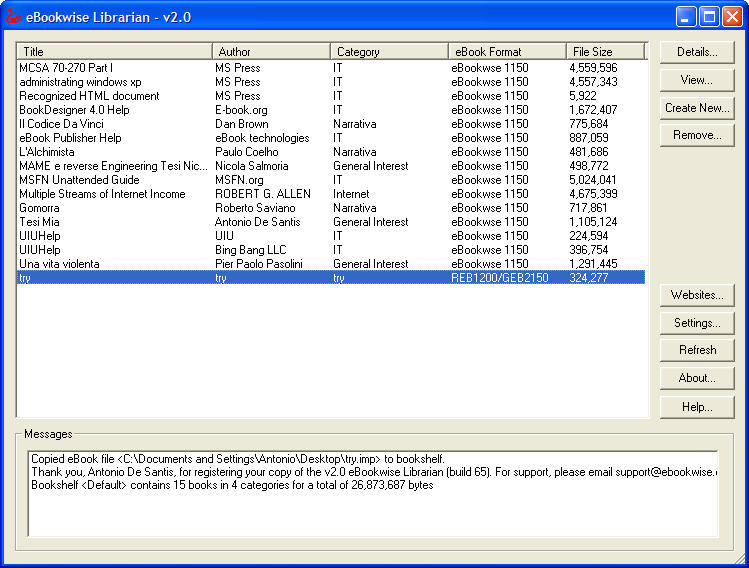Screen dimensions: 749x568
Task: Sort list by Title column header
Action: pyautogui.click(x=114, y=51)
